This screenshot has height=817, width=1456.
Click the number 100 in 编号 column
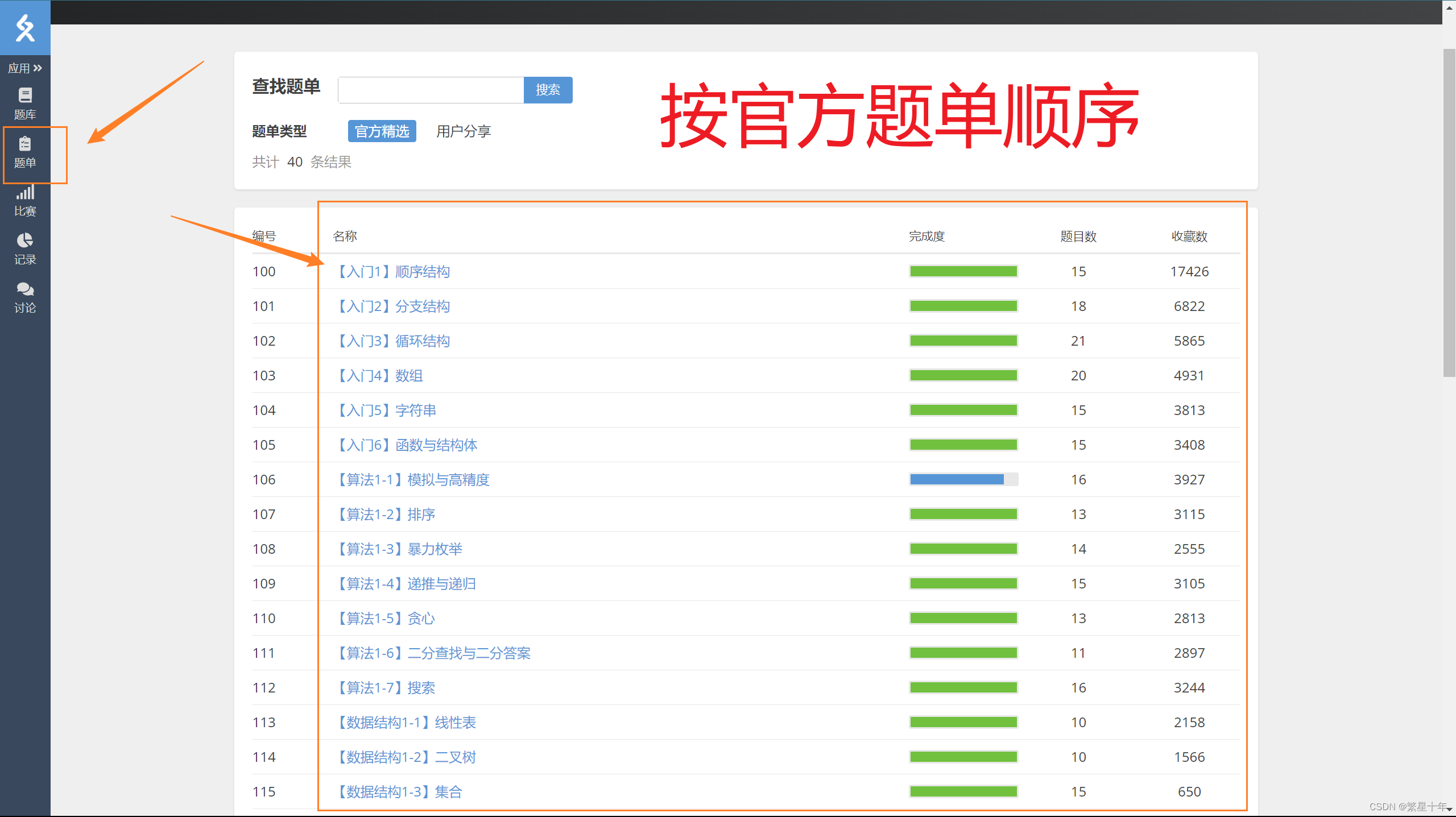click(264, 272)
